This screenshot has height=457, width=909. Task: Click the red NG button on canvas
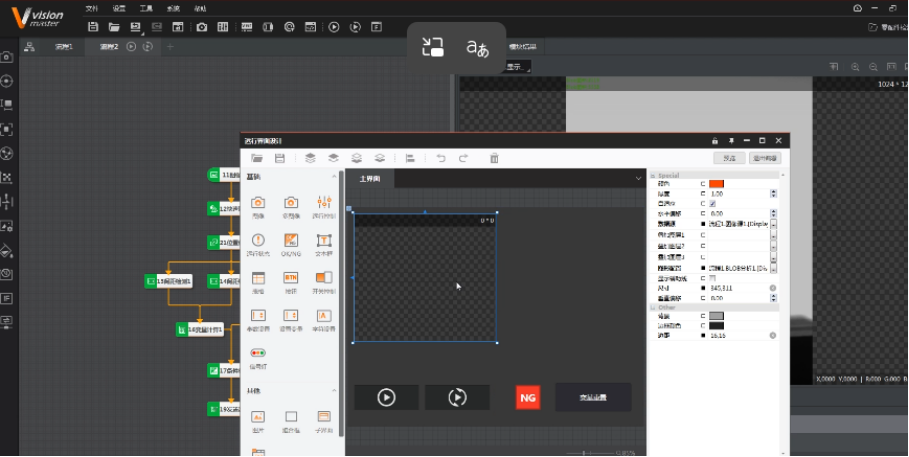528,398
